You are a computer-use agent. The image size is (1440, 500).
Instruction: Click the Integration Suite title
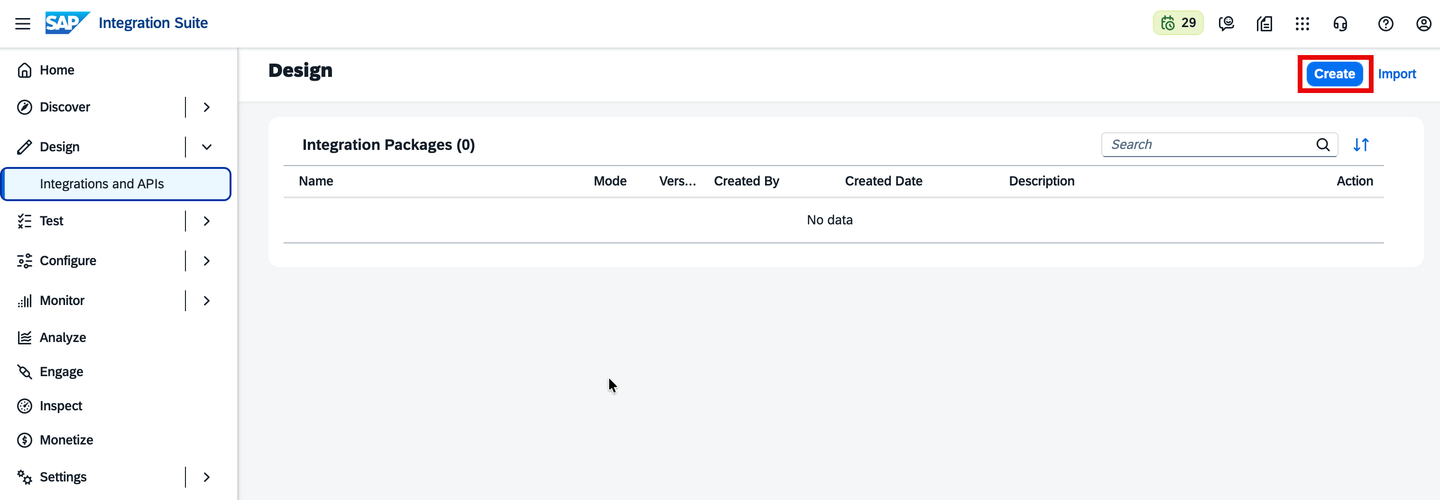pos(153,23)
